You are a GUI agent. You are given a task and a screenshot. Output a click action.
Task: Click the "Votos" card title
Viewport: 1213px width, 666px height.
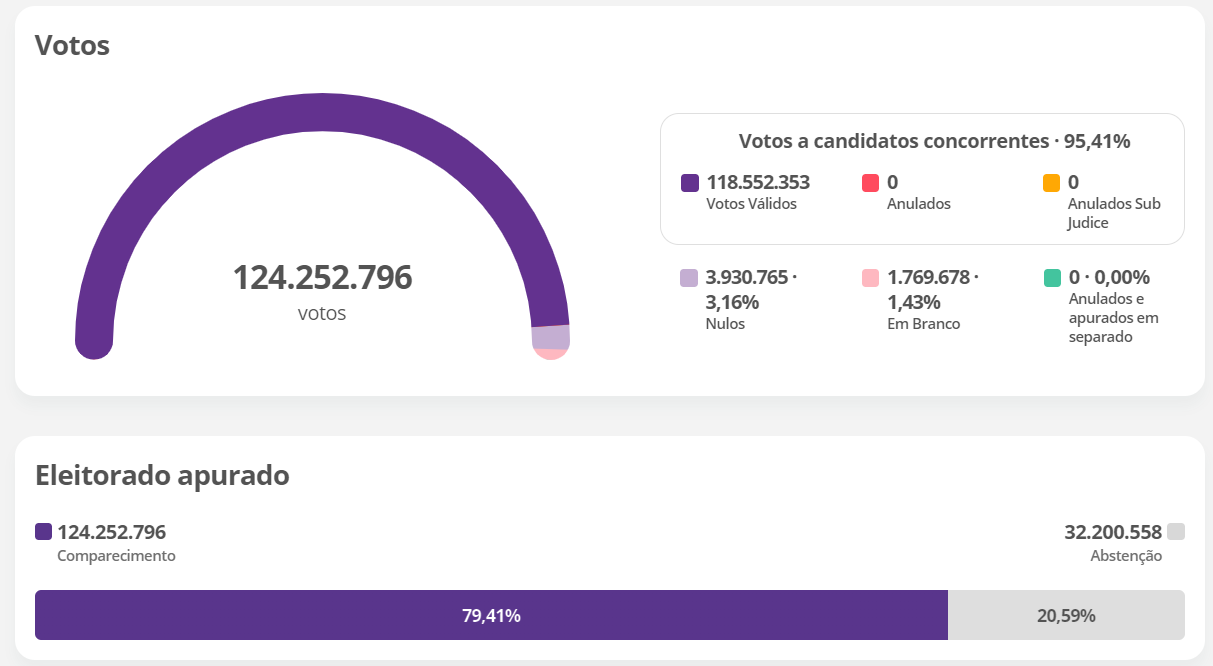[72, 45]
